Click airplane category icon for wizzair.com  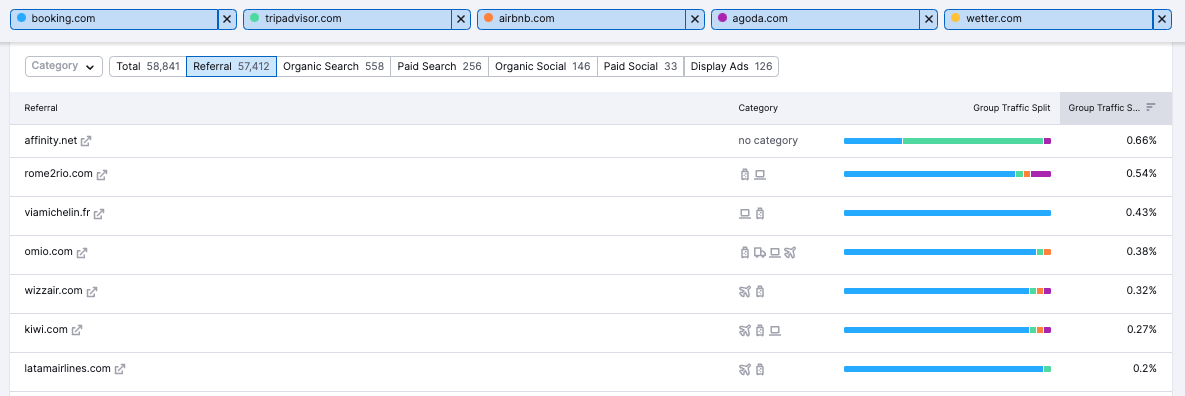[744, 292]
